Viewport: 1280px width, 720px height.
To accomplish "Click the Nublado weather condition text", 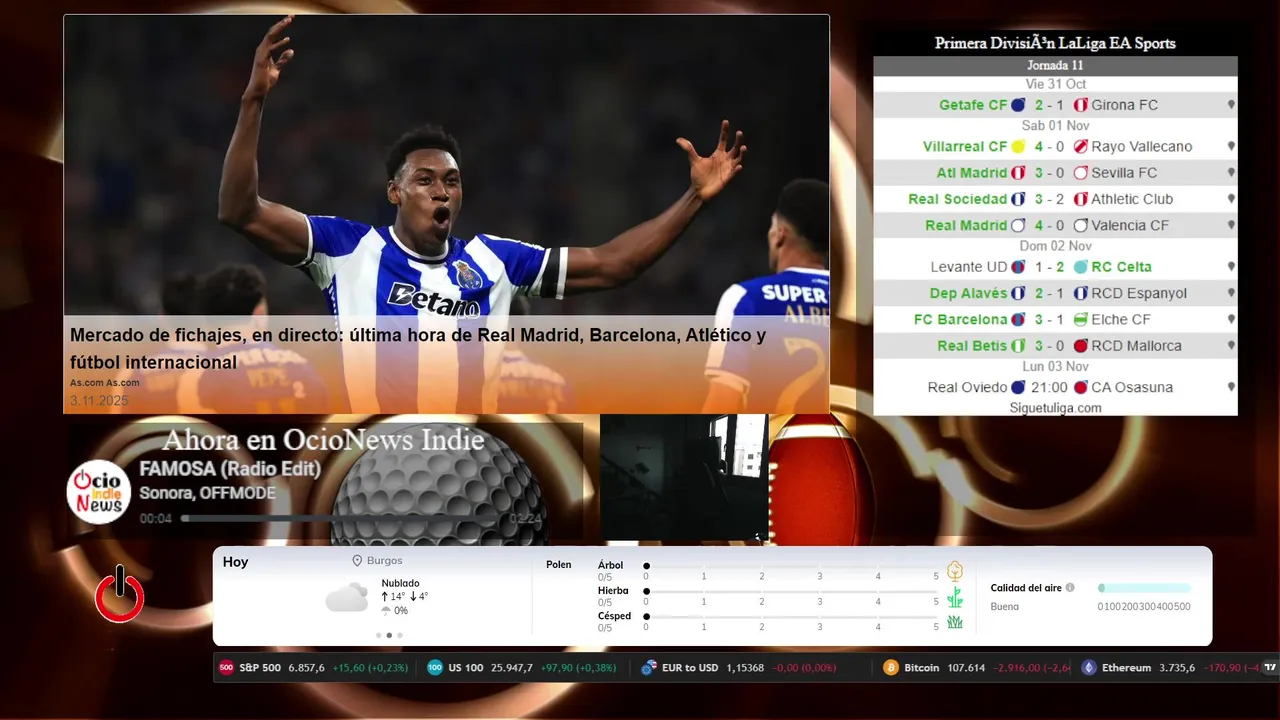I will pos(400,583).
